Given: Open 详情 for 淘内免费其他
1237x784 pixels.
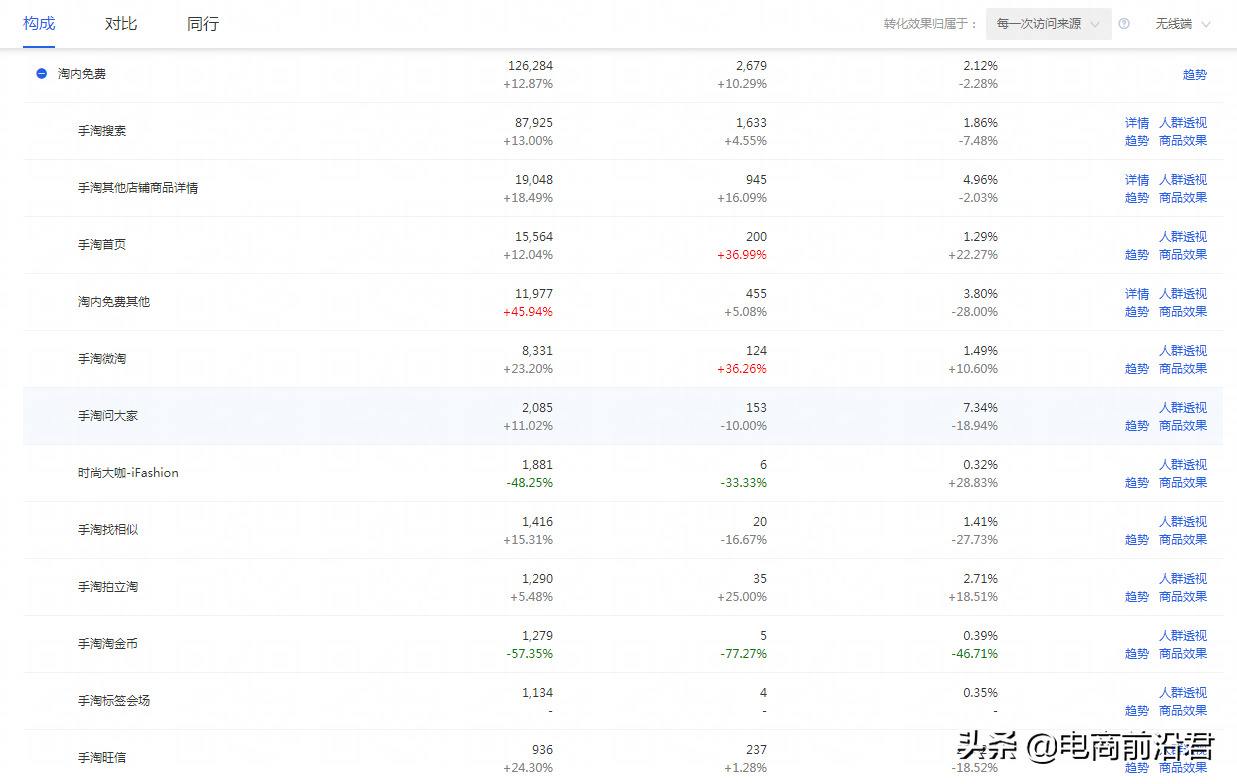Looking at the screenshot, I should coord(1137,294).
